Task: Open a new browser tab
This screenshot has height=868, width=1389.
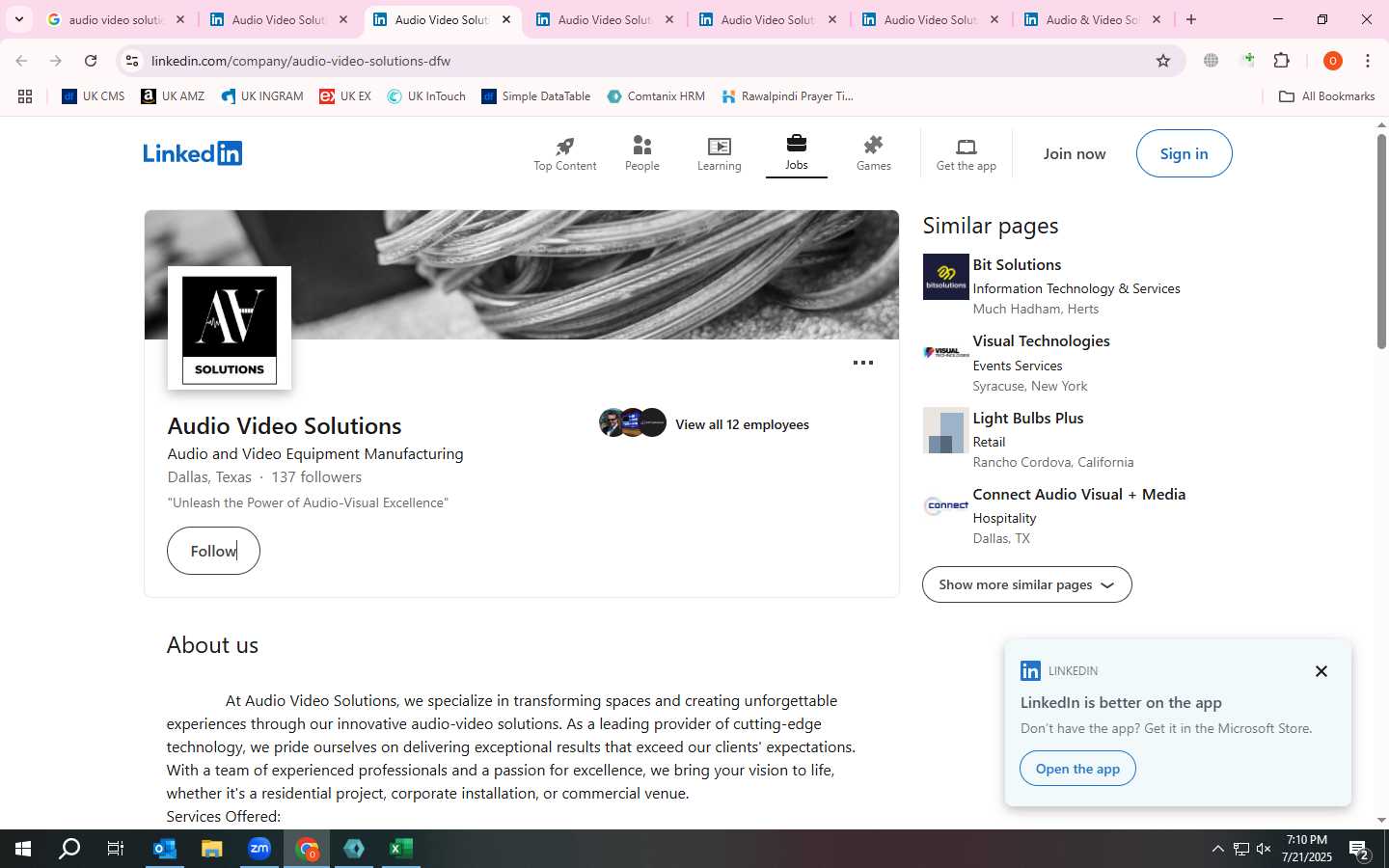Action: [1191, 19]
